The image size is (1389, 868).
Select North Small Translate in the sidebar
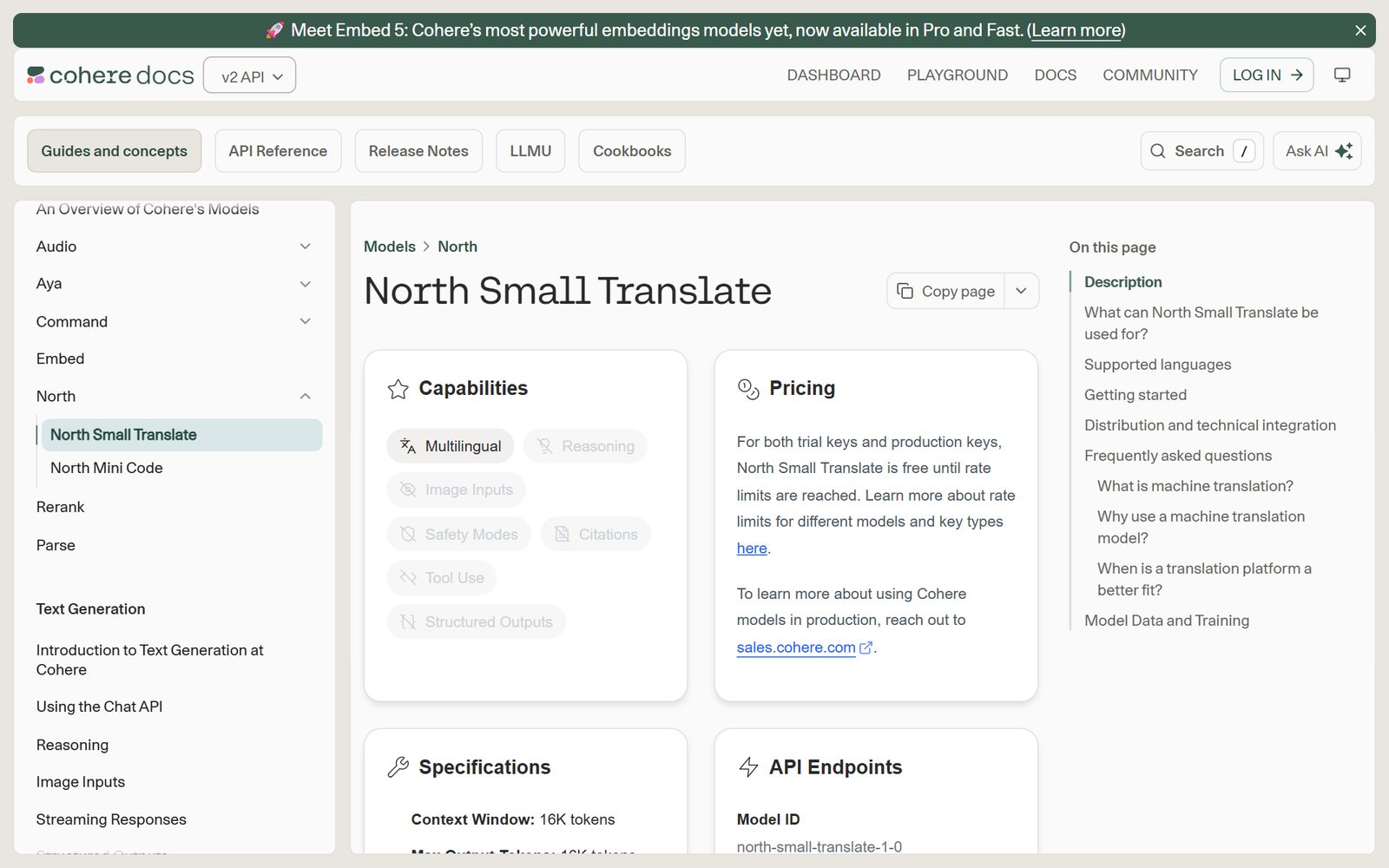(x=181, y=435)
